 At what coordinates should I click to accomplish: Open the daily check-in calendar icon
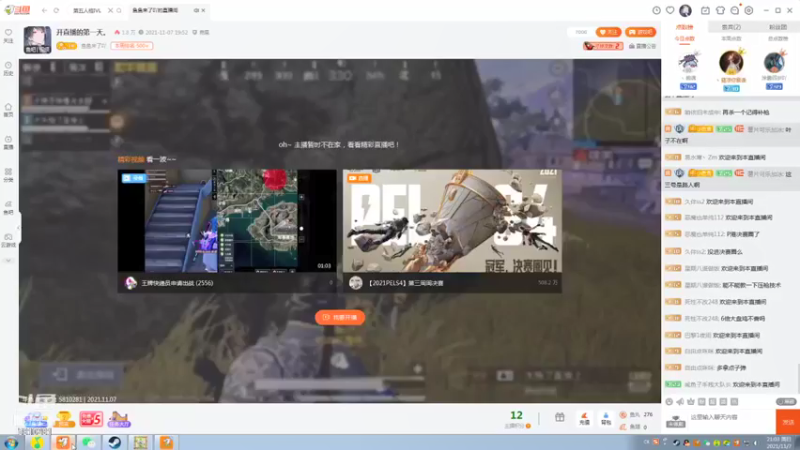click(x=705, y=10)
